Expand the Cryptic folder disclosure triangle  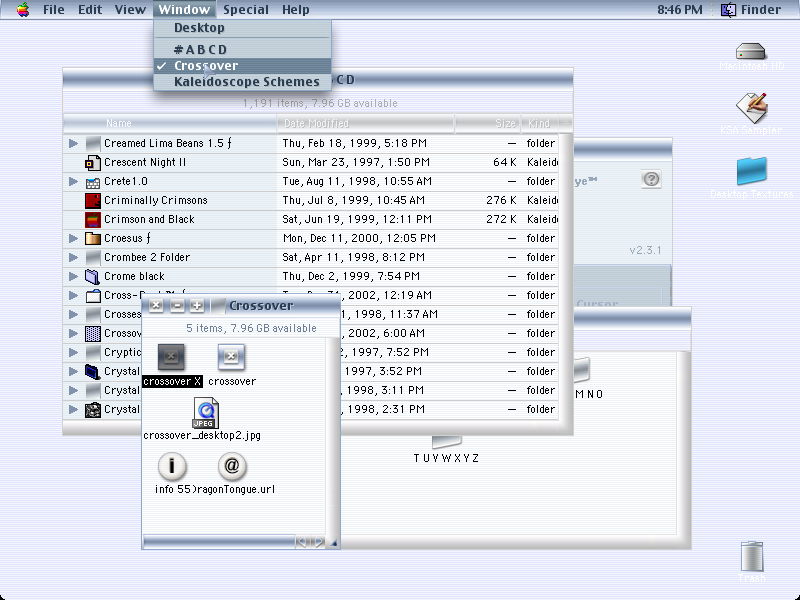click(73, 352)
